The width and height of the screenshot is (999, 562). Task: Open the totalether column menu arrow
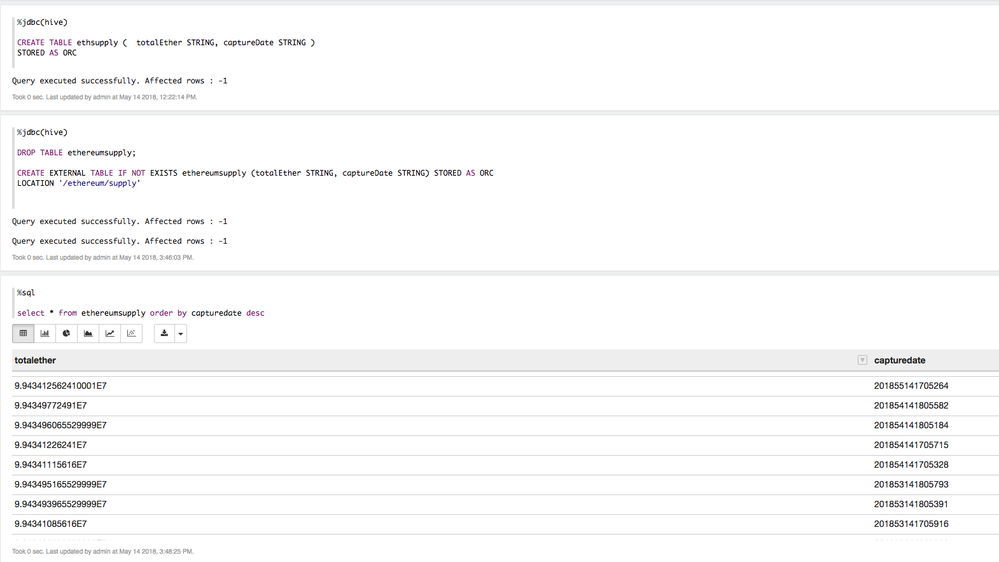coord(862,360)
